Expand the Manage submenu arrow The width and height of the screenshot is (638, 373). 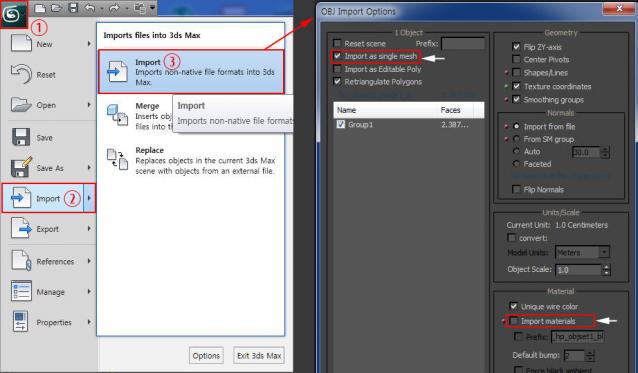[x=89, y=291]
